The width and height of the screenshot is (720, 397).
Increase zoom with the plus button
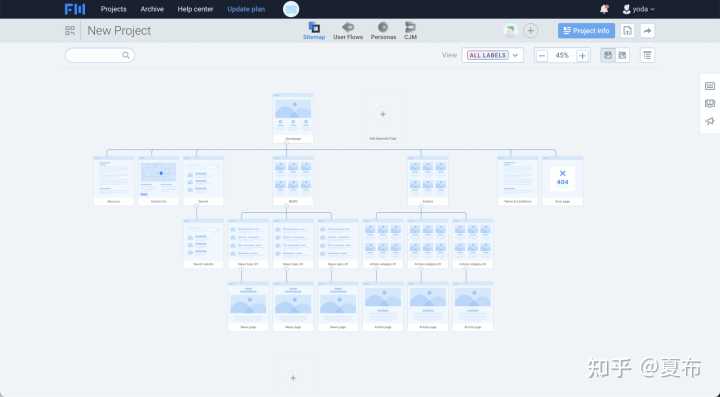pos(582,56)
